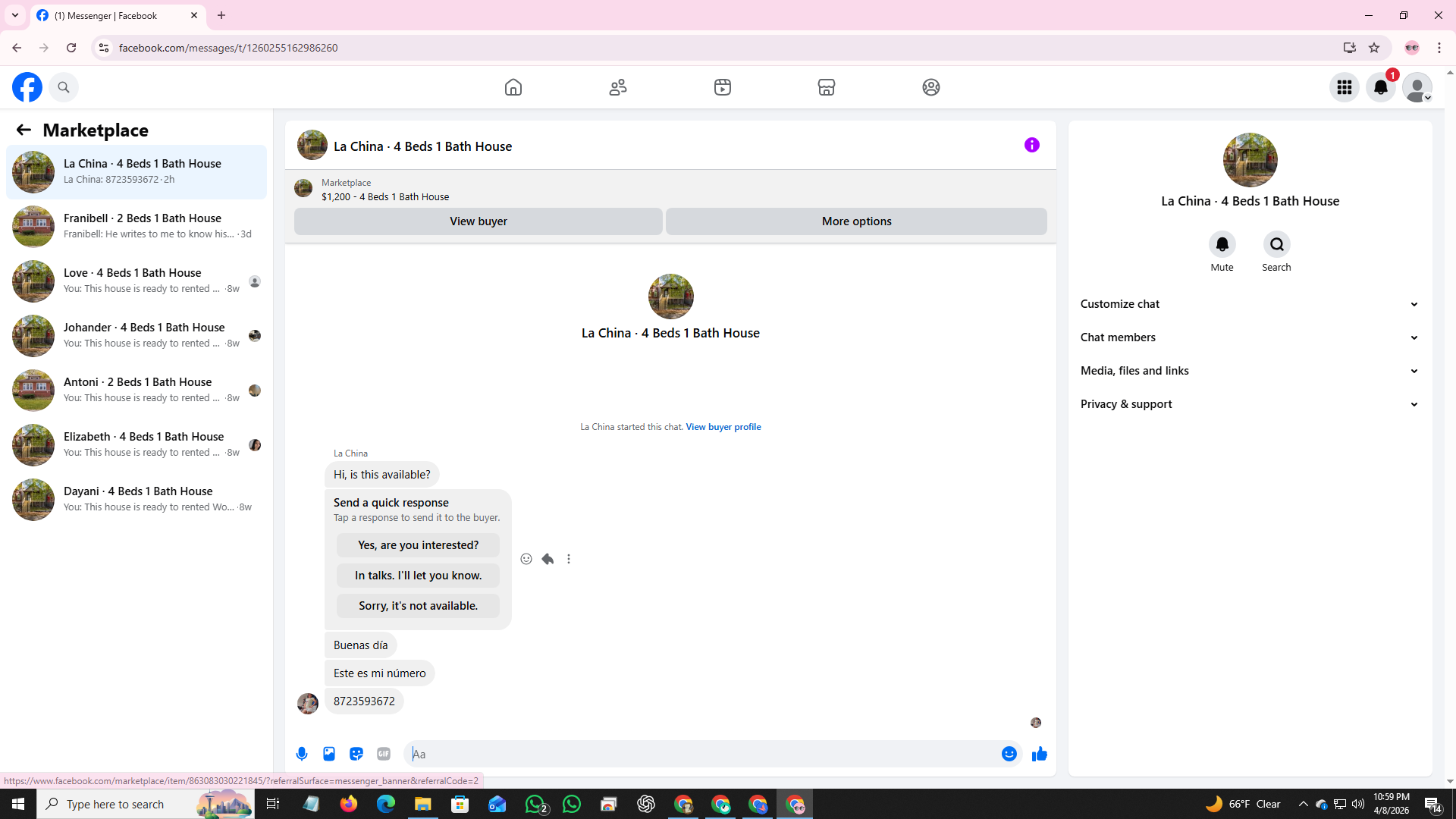Expand Media, files and links section

click(x=1249, y=371)
